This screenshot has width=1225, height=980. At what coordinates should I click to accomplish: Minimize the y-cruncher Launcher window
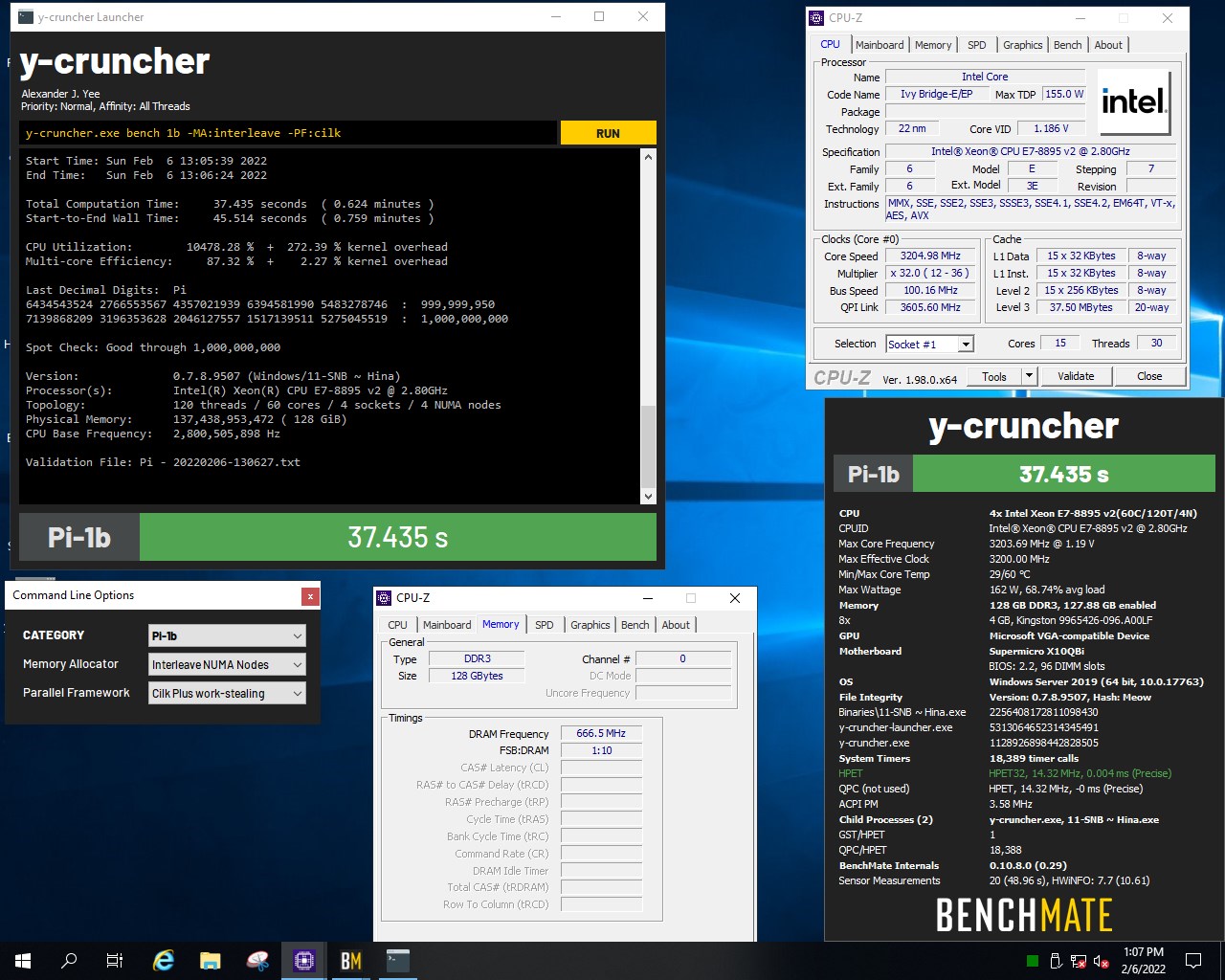[x=557, y=17]
